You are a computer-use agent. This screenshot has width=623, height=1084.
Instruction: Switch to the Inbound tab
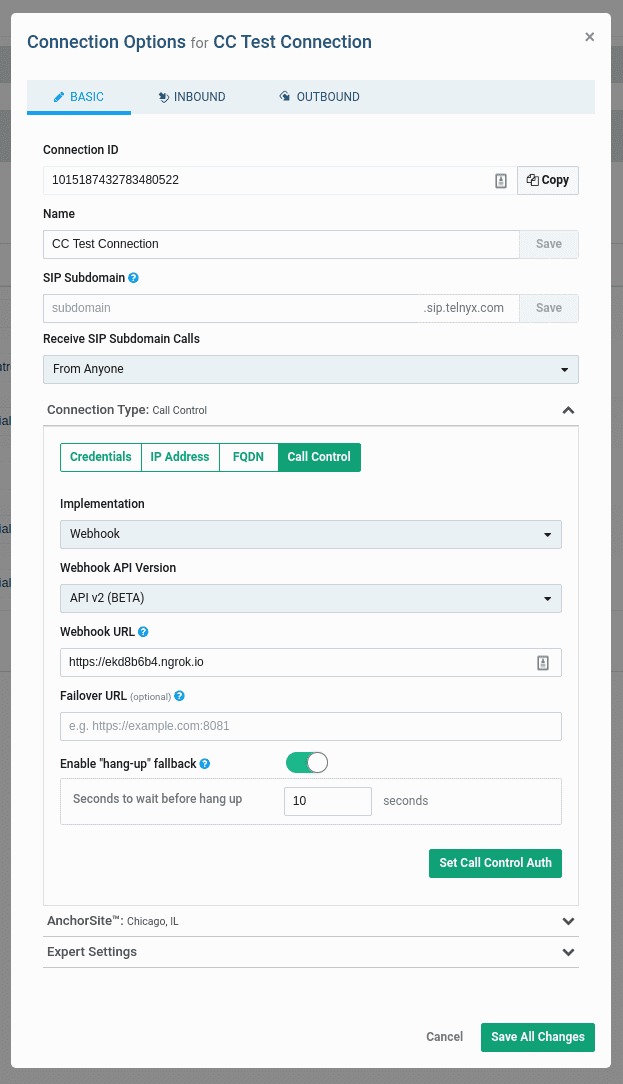click(x=192, y=97)
